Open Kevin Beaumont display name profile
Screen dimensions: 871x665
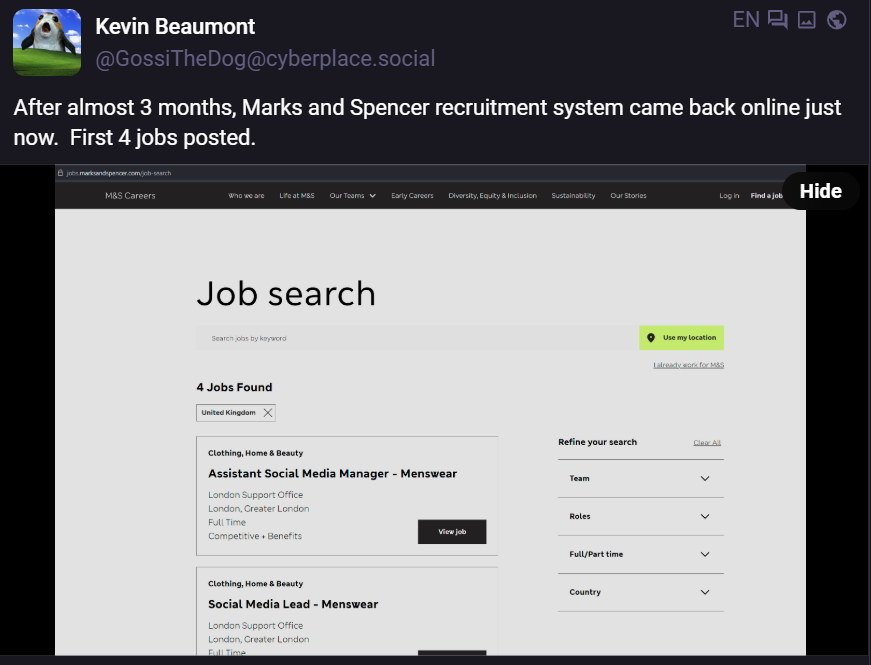175,27
